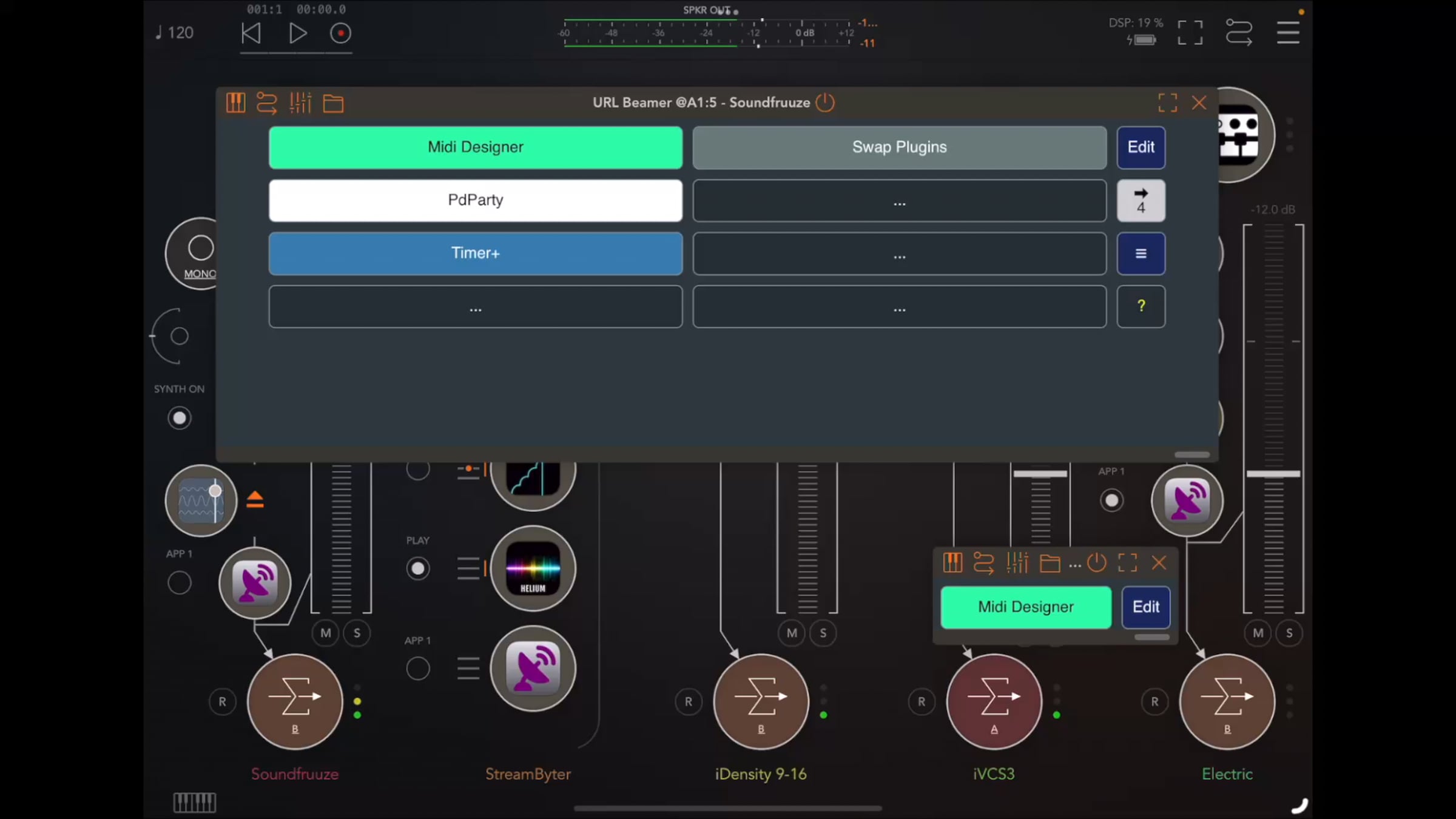Viewport: 1456px width, 819px height.
Task: Toggle fullscreen icon in top bar
Action: click(x=1190, y=33)
